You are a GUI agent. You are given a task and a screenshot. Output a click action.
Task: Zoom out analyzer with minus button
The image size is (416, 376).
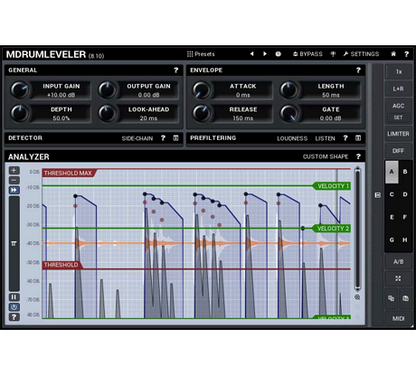point(14,180)
